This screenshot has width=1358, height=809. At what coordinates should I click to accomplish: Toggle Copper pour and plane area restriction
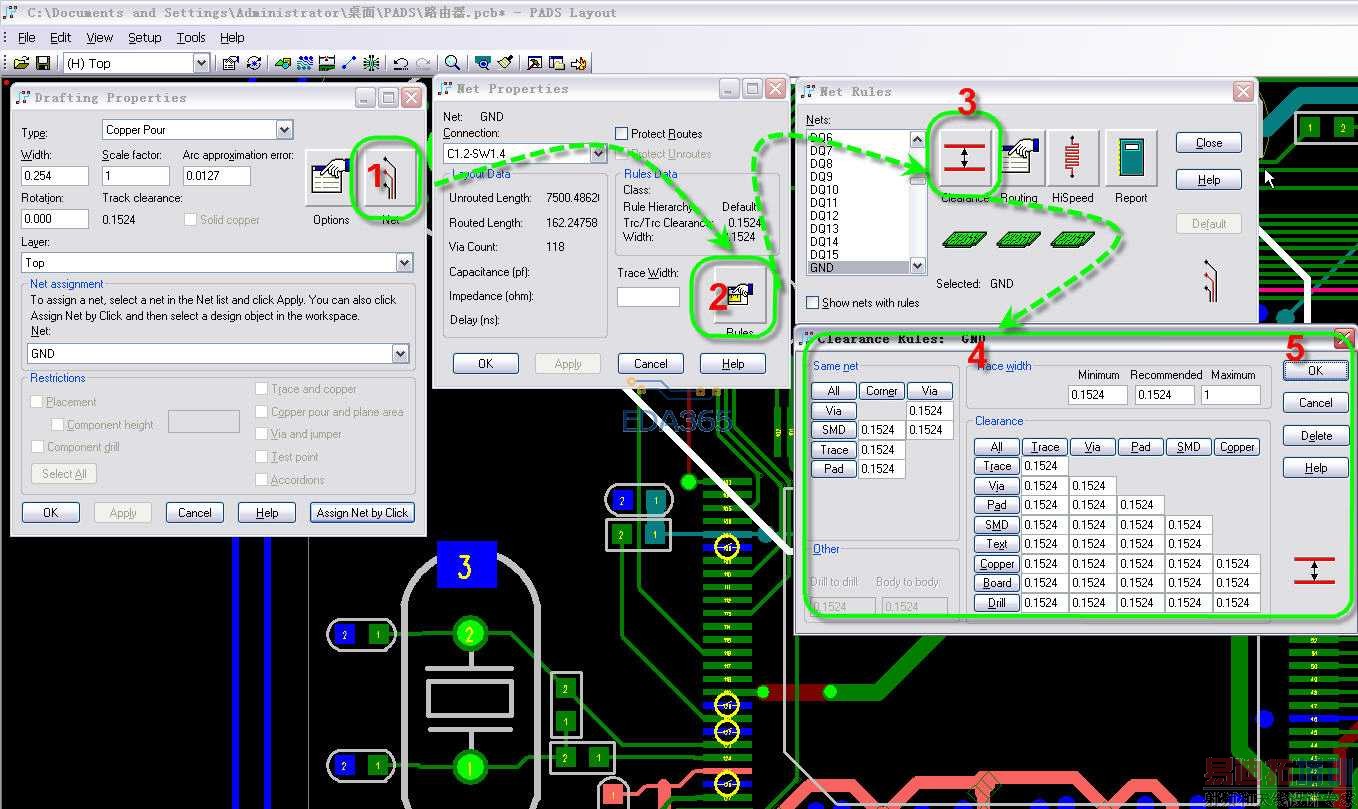point(261,411)
